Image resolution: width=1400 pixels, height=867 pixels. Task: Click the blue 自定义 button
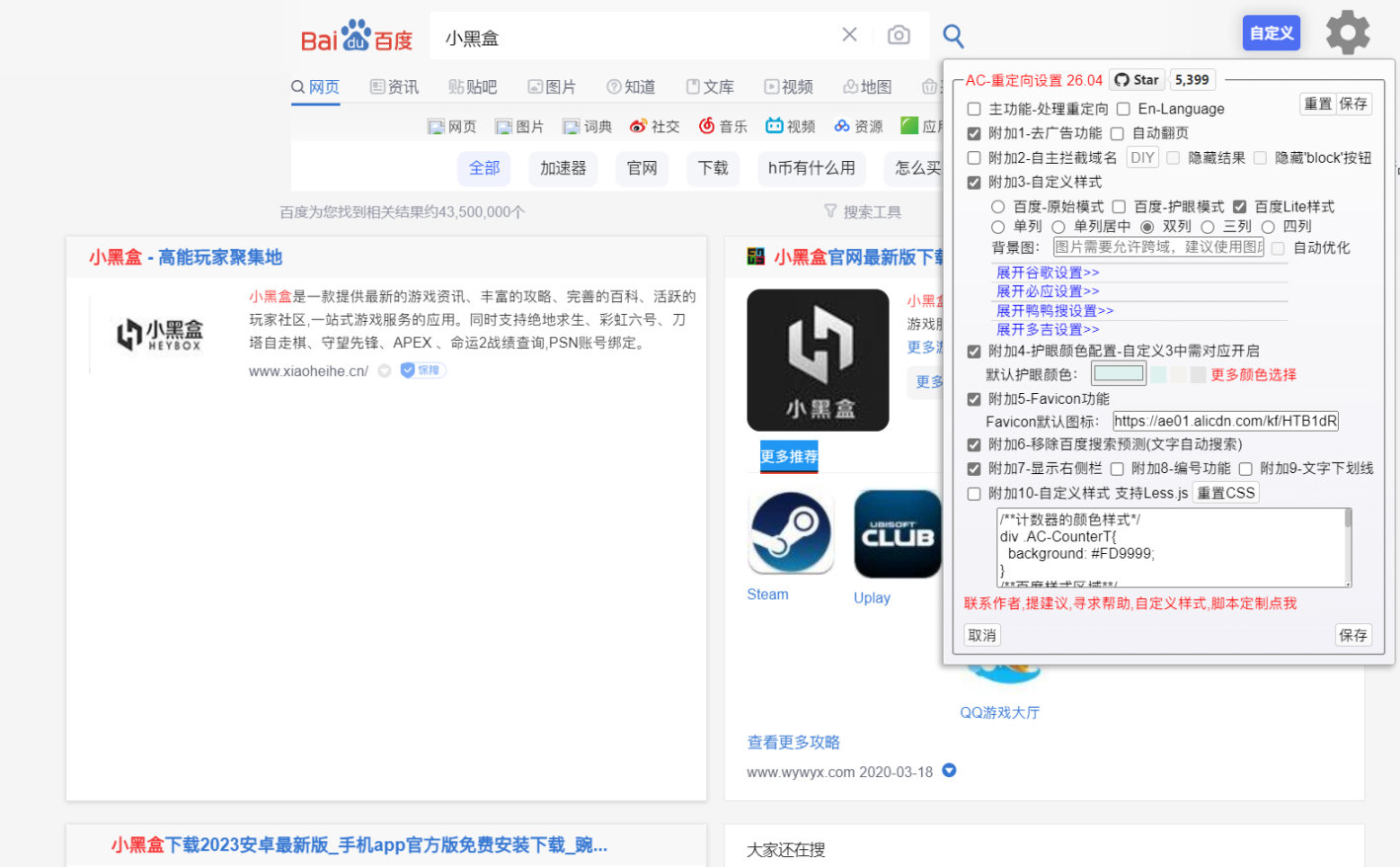point(1272,33)
